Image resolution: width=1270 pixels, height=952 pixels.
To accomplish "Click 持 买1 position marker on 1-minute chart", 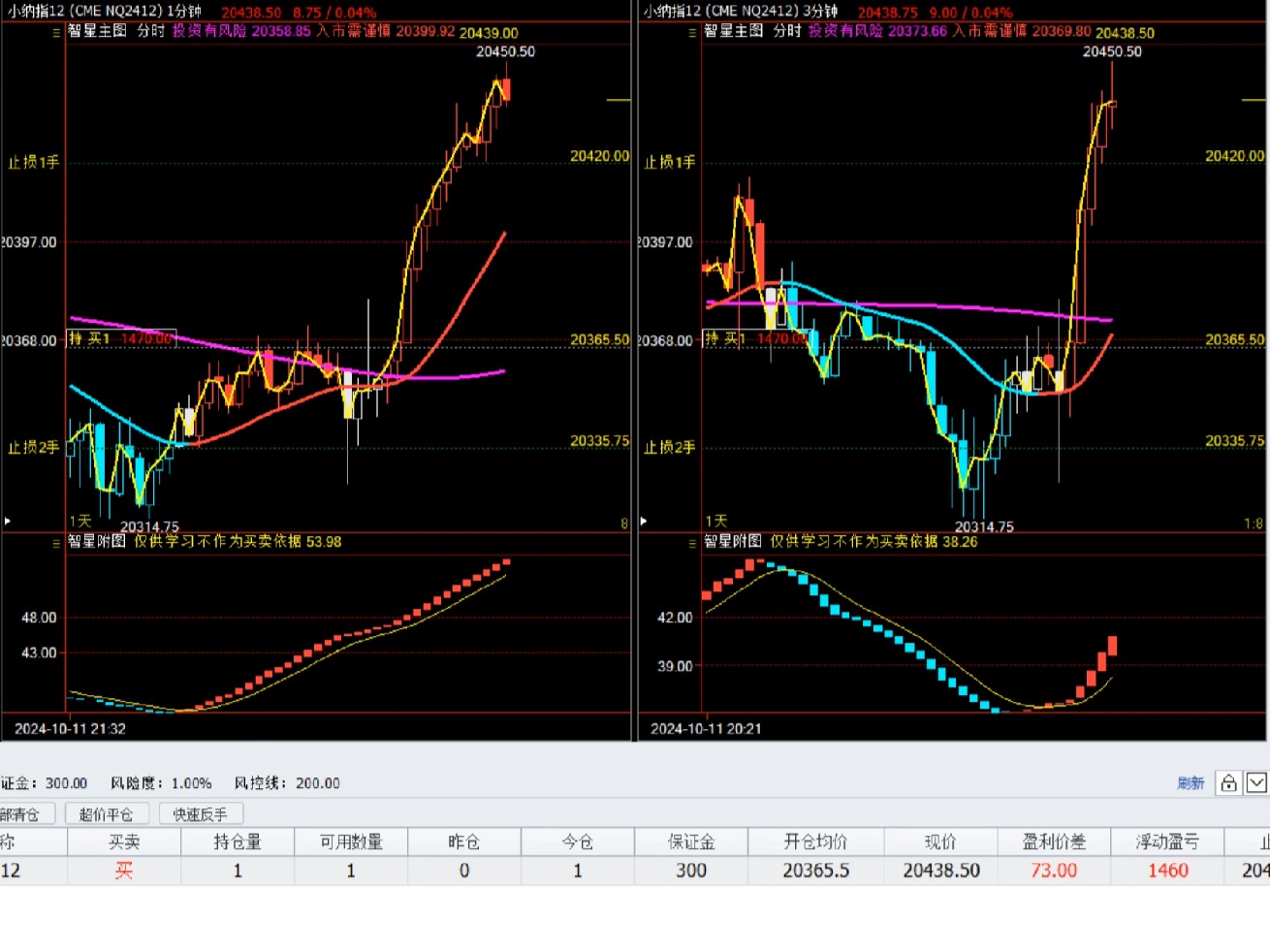I will 121,338.
